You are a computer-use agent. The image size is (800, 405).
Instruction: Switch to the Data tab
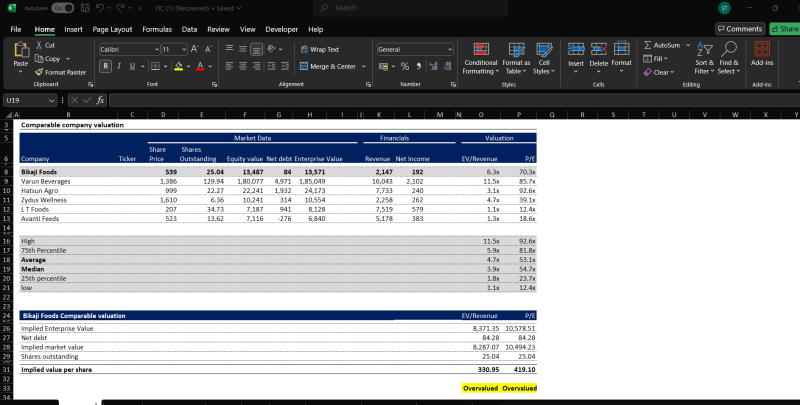(x=189, y=29)
